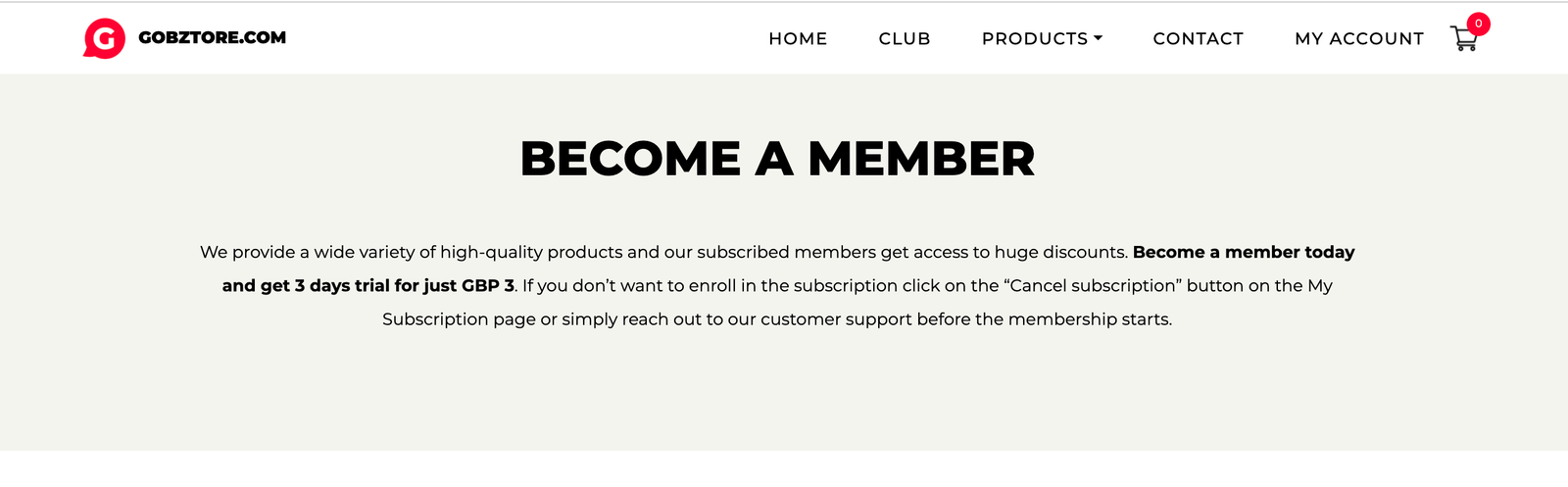Click "before the membership starts" text

point(1045,319)
